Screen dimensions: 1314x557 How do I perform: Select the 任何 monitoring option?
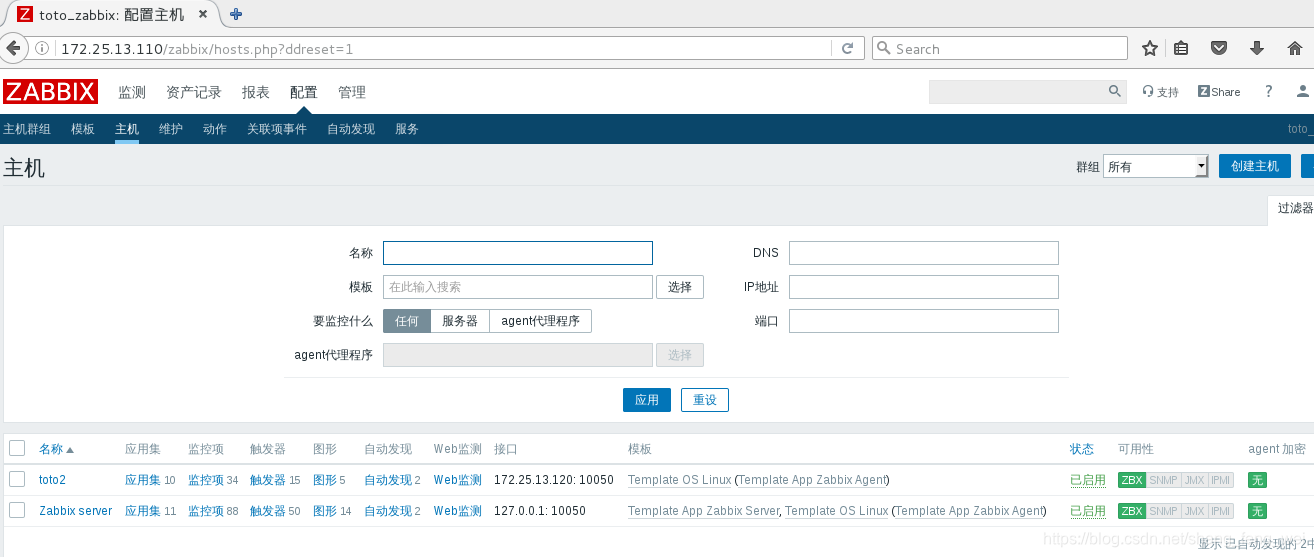(407, 321)
